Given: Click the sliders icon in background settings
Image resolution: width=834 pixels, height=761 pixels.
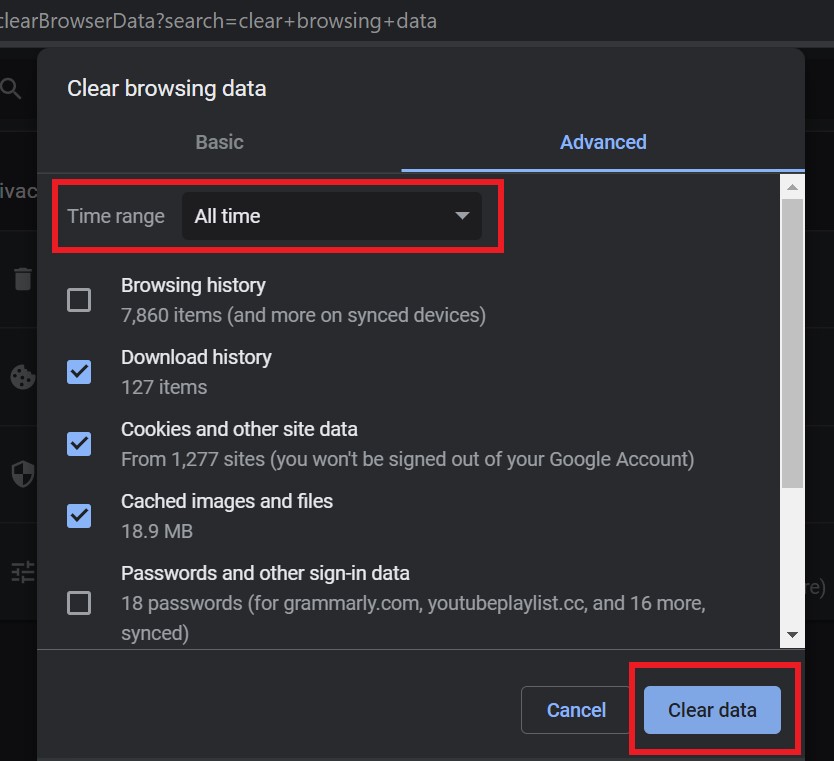Looking at the screenshot, I should [23, 572].
